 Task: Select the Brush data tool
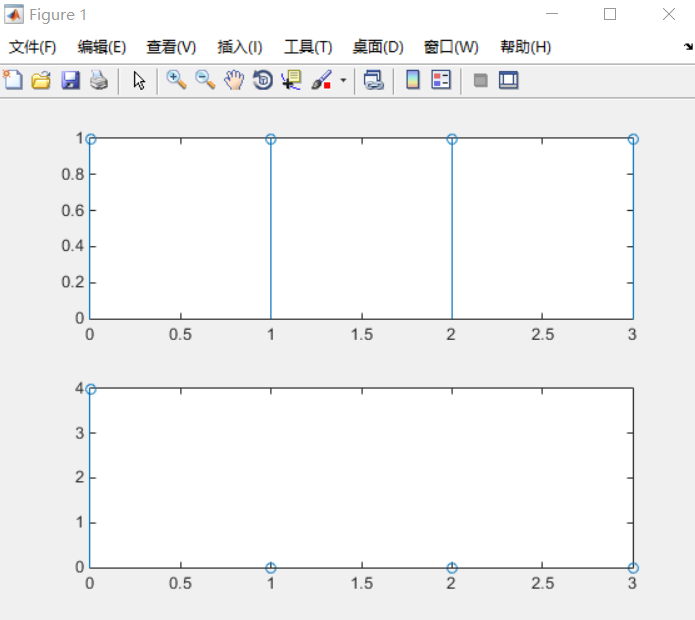click(x=322, y=80)
